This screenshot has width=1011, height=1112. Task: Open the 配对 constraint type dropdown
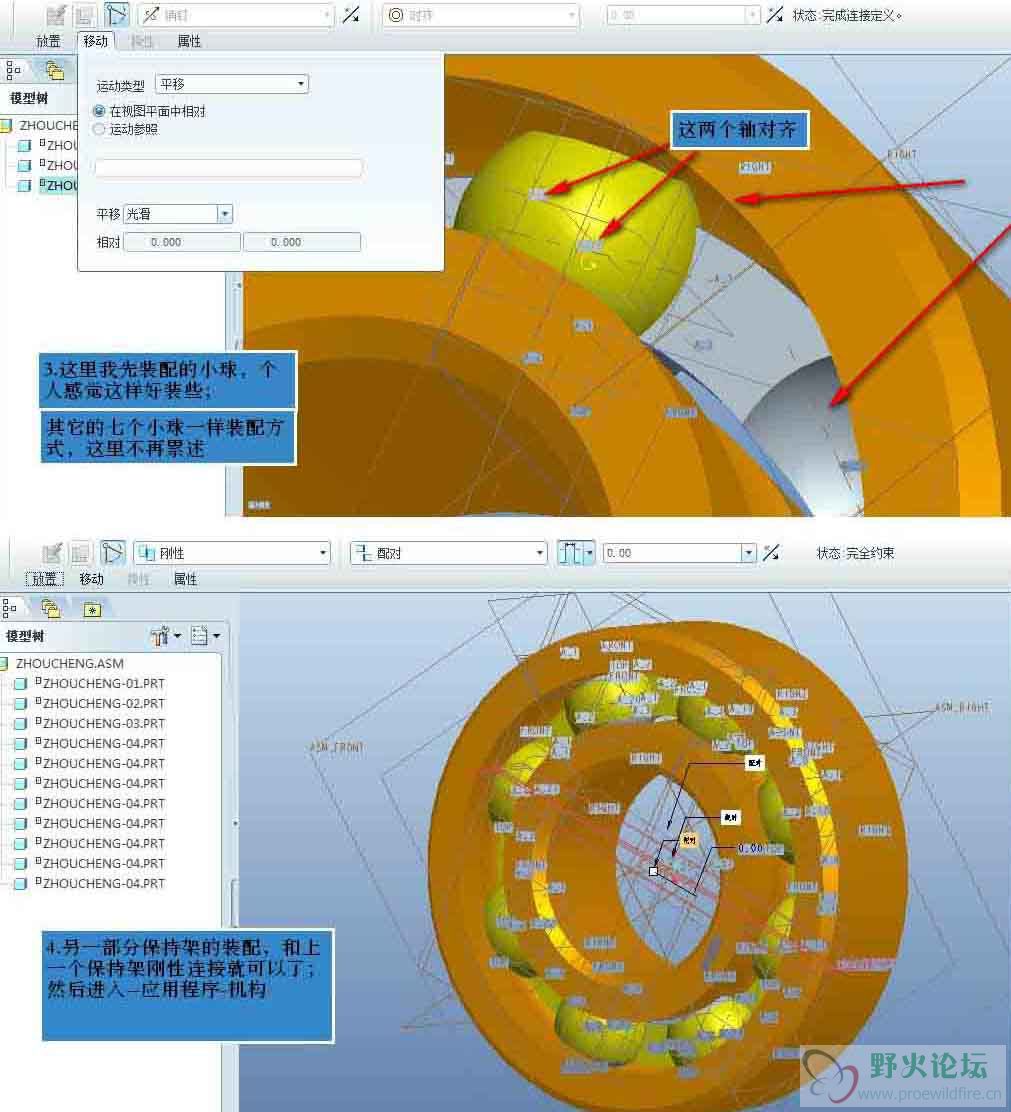(x=449, y=553)
